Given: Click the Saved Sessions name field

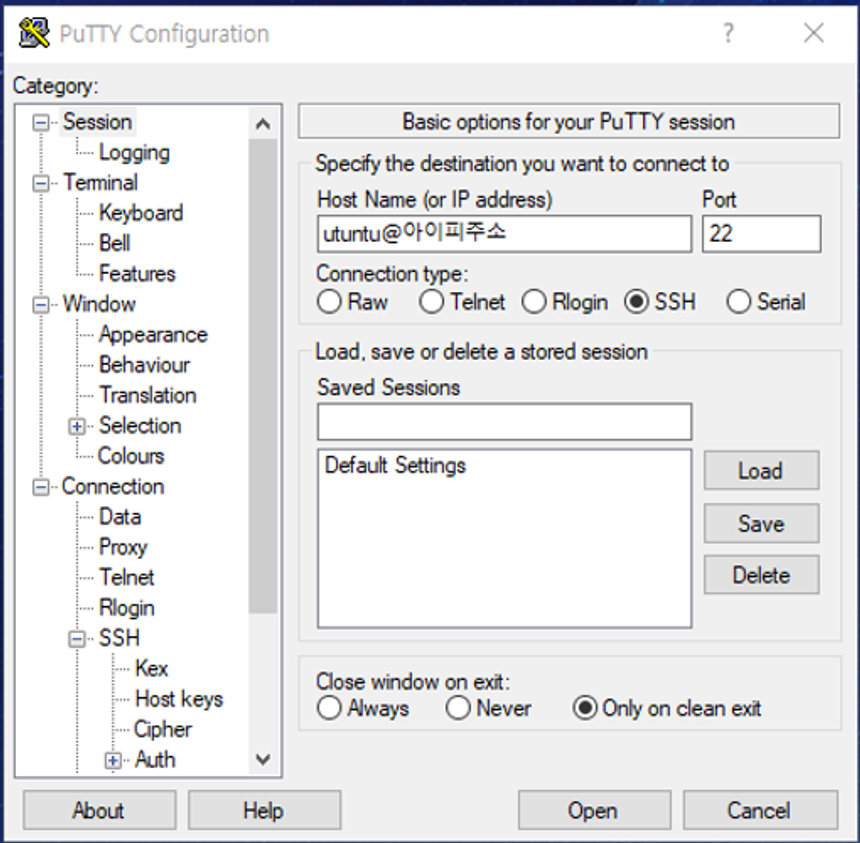Looking at the screenshot, I should [x=504, y=422].
